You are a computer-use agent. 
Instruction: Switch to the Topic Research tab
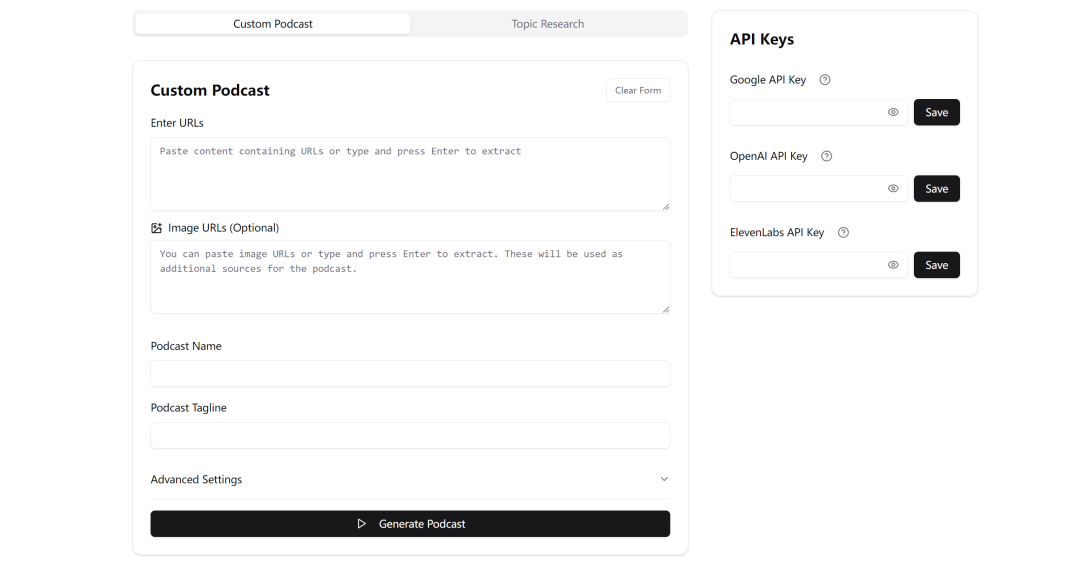548,24
